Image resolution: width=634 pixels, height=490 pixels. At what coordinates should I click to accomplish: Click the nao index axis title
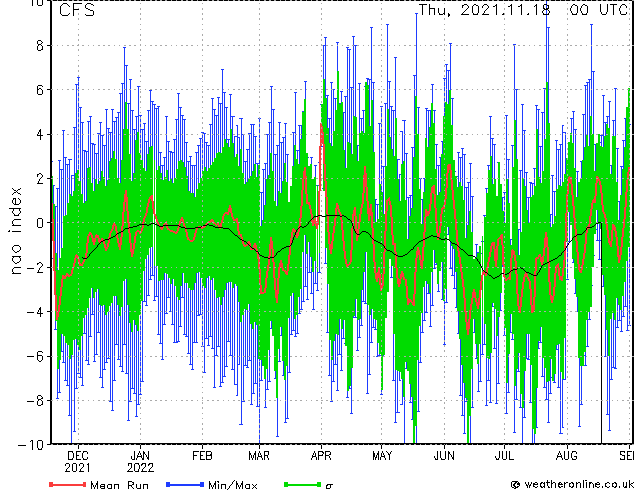[15, 231]
